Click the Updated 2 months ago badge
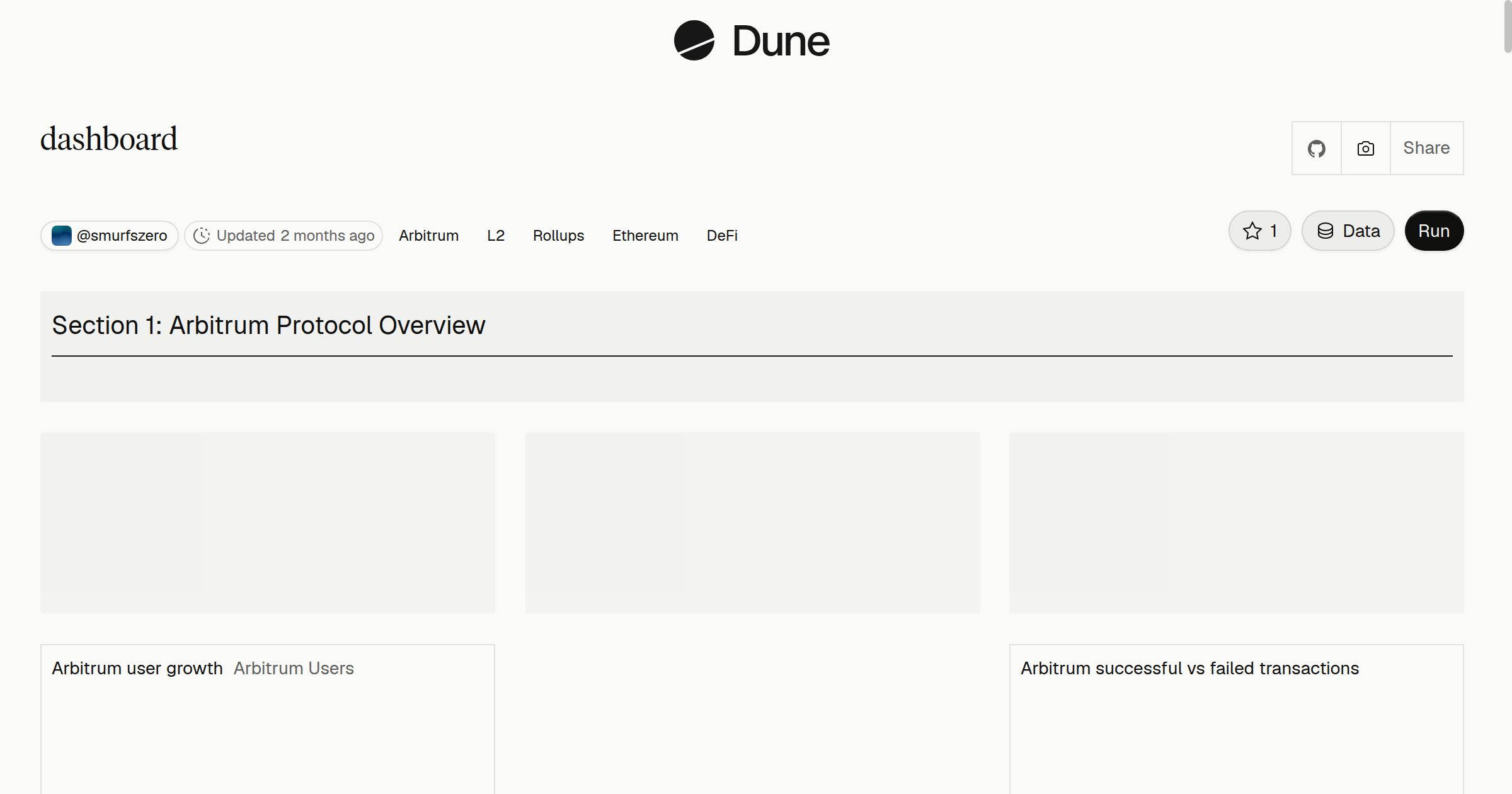Image resolution: width=1512 pixels, height=794 pixels. [283, 236]
